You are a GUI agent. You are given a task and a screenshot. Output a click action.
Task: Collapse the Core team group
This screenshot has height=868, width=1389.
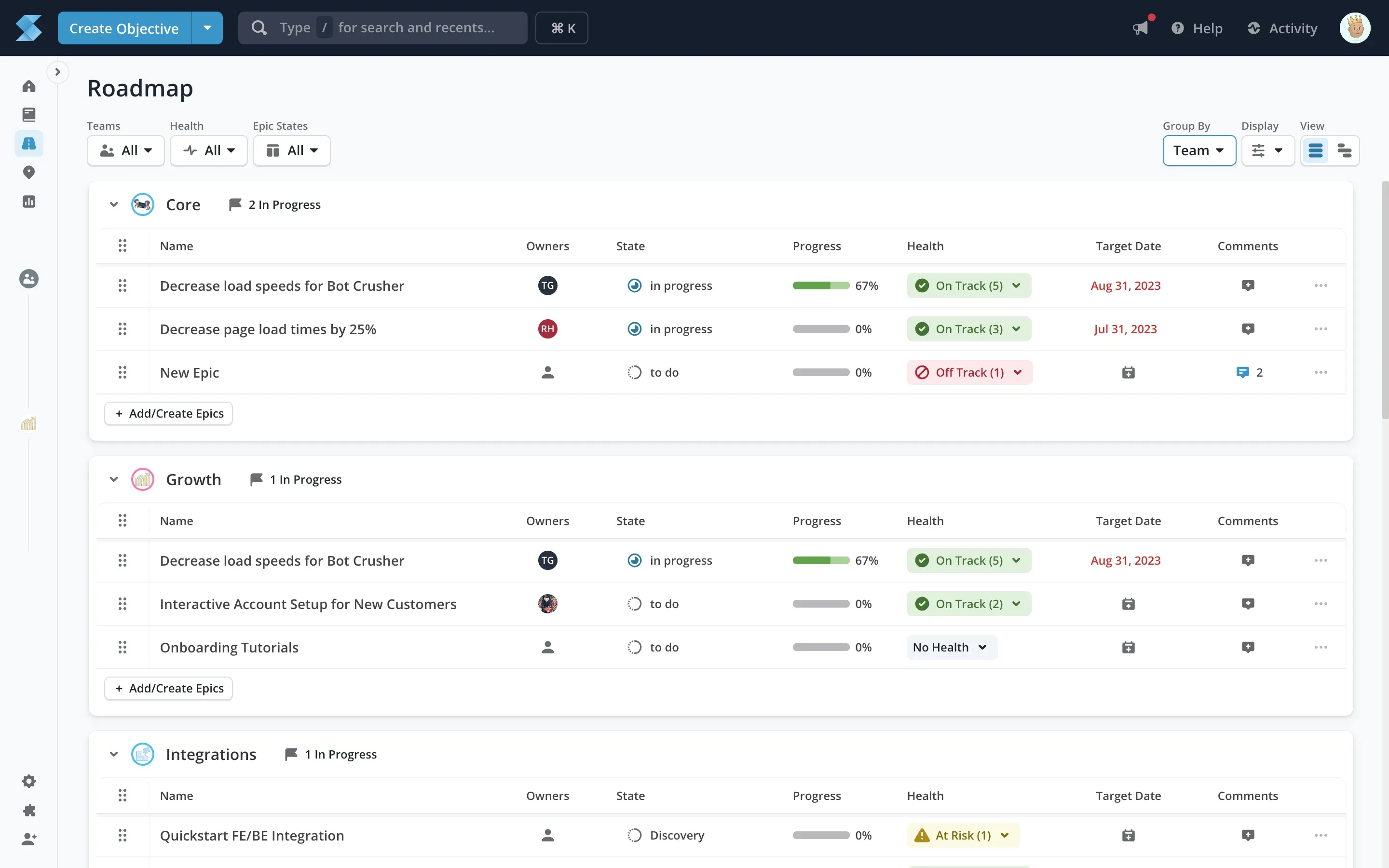pyautogui.click(x=114, y=205)
